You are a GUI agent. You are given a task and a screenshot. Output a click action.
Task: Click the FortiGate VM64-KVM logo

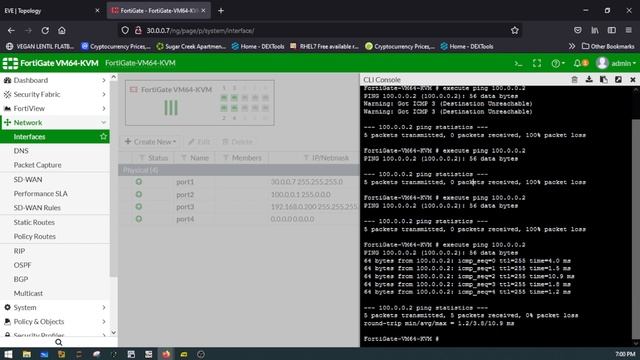tap(50, 63)
